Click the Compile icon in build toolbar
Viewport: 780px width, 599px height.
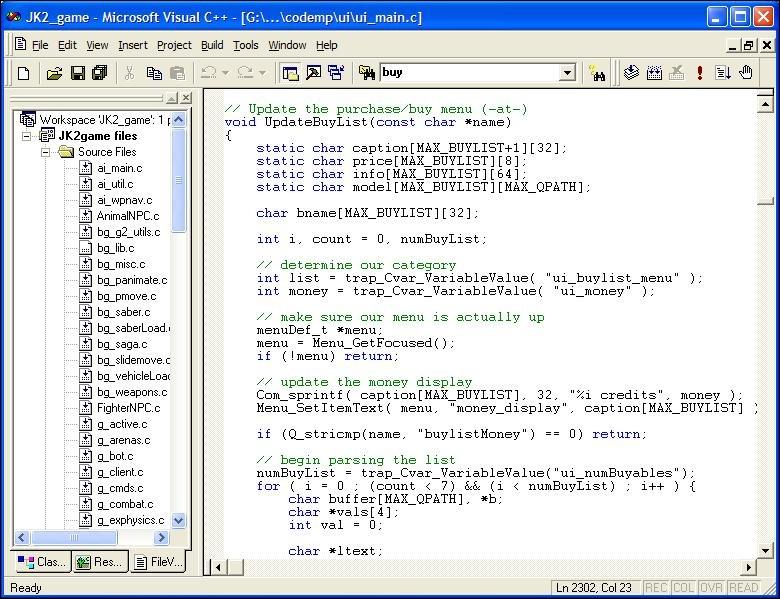tap(632, 73)
